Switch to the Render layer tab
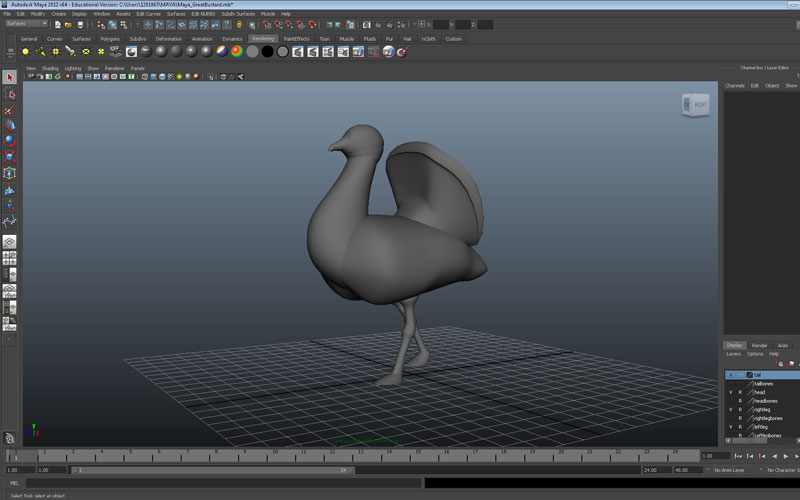 tap(760, 345)
